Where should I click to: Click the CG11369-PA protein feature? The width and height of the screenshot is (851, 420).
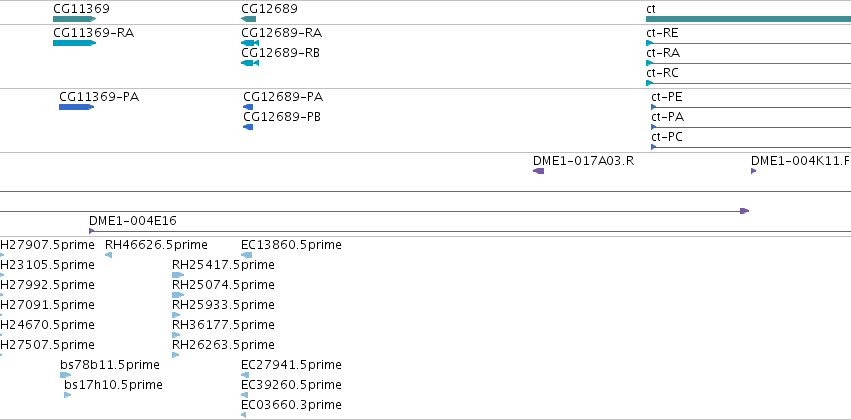point(77,107)
